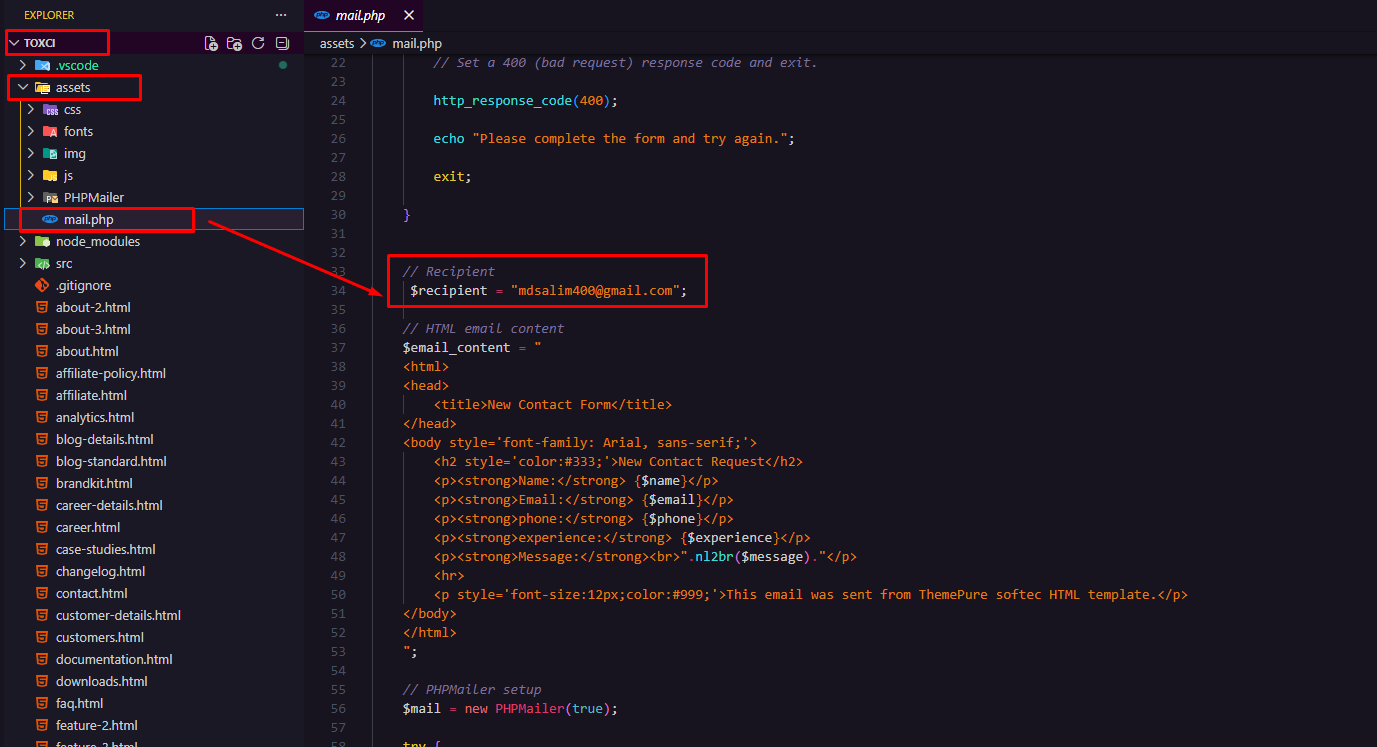This screenshot has height=747, width=1377.
Task: Click New File icon in explorer header
Action: (x=211, y=43)
